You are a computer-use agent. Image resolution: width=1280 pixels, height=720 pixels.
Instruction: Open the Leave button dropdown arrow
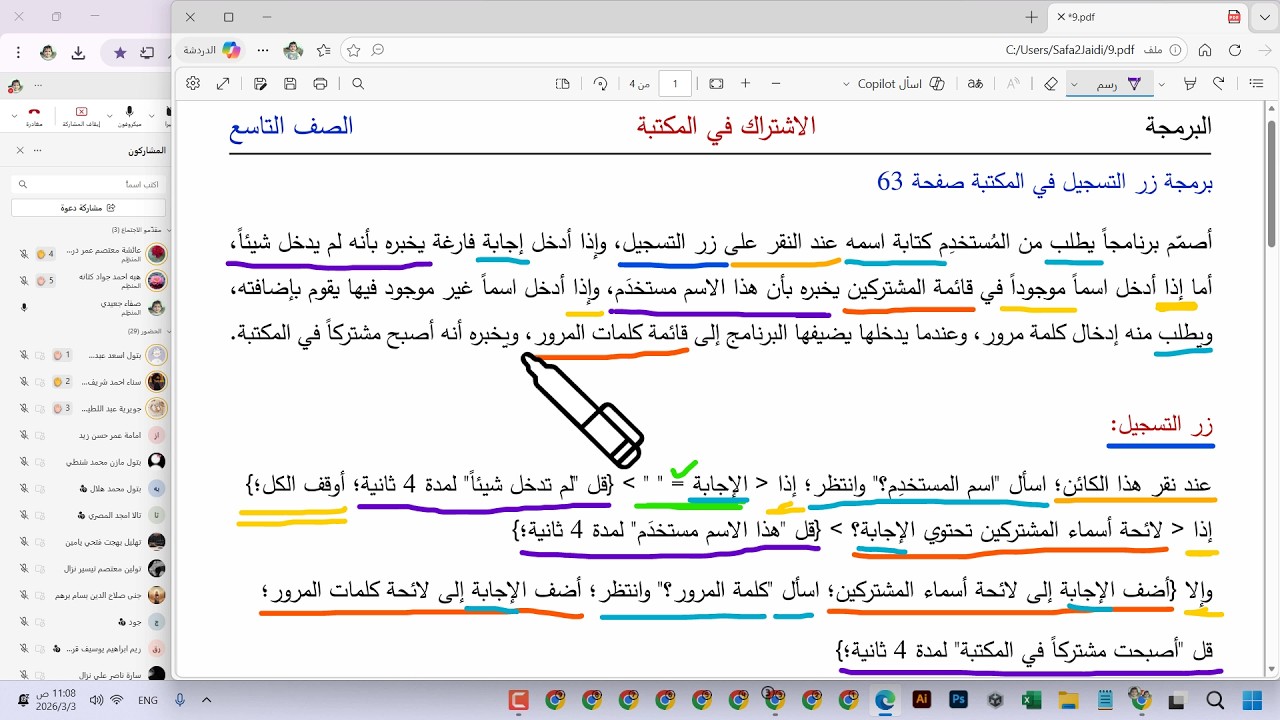pos(14,117)
